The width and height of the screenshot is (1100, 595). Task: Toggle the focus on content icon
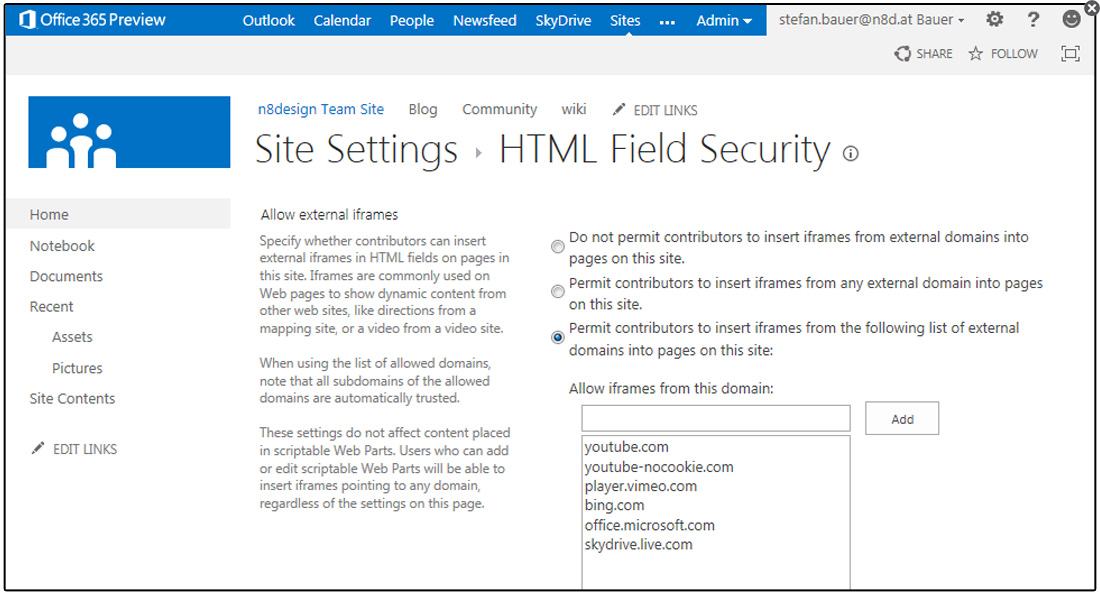pos(1070,53)
